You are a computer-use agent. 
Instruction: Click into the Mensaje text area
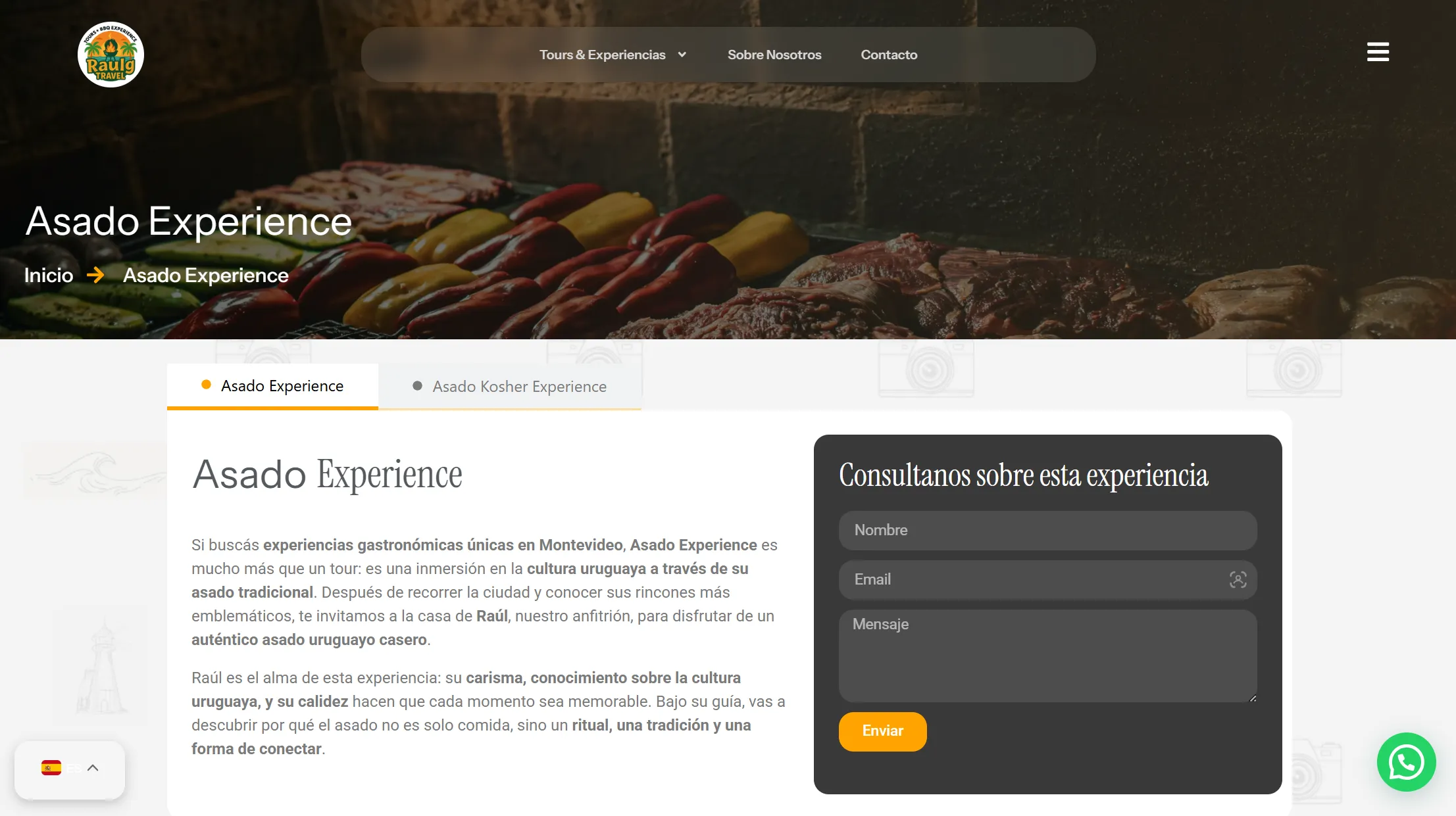pos(1047,656)
